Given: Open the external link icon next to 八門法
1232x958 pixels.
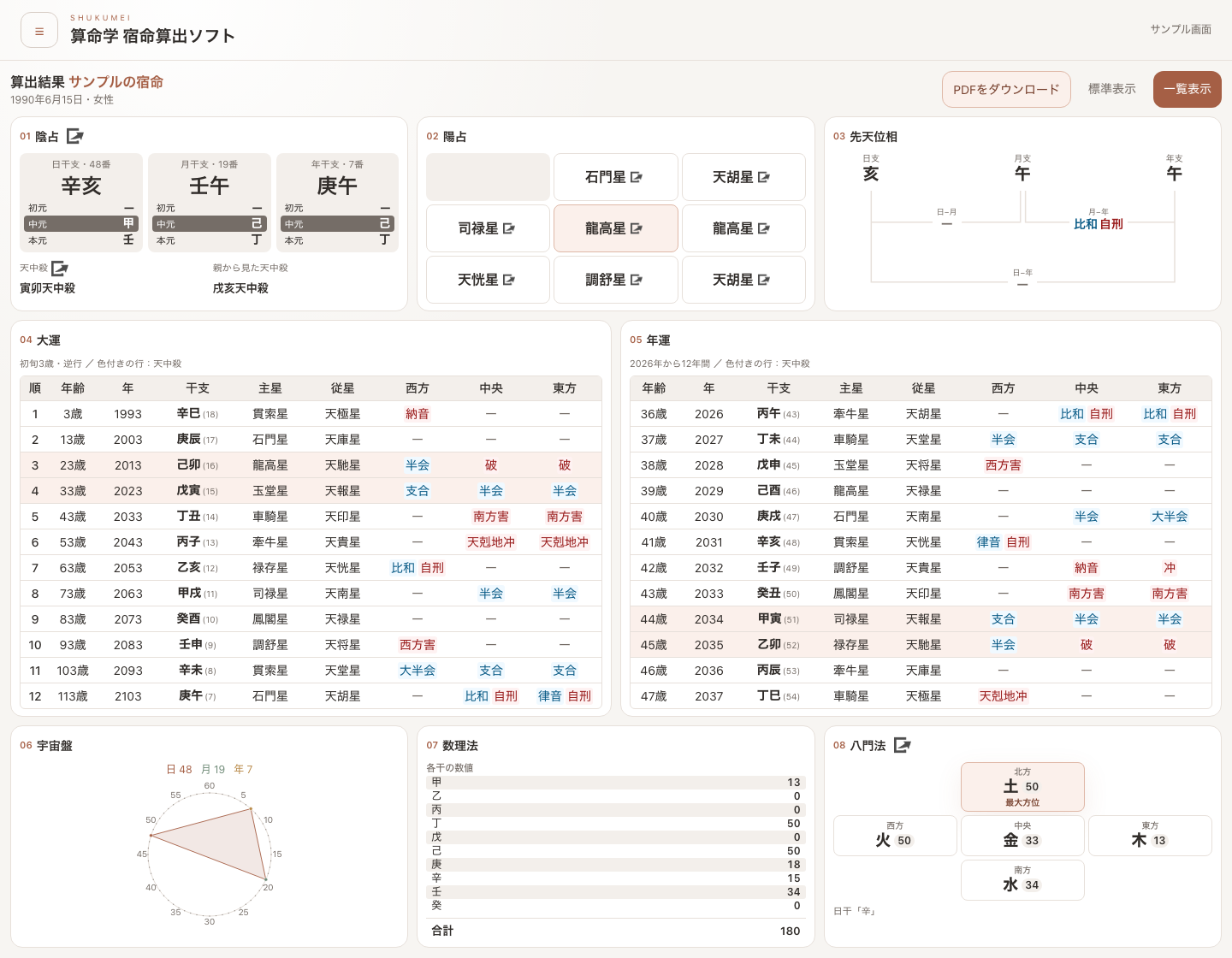Looking at the screenshot, I should [x=903, y=745].
